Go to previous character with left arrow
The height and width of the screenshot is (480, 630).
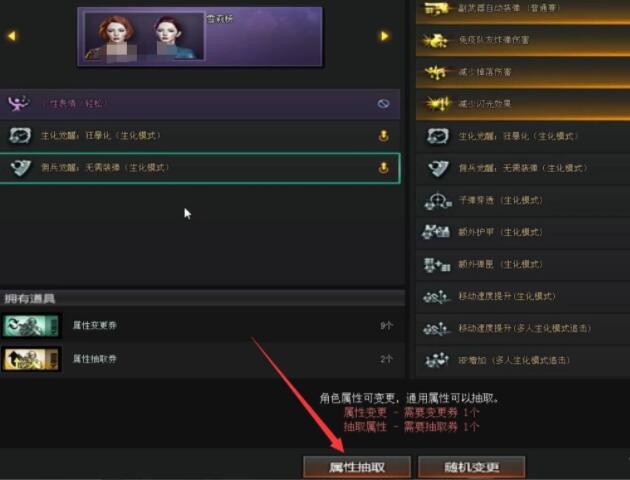tap(12, 36)
